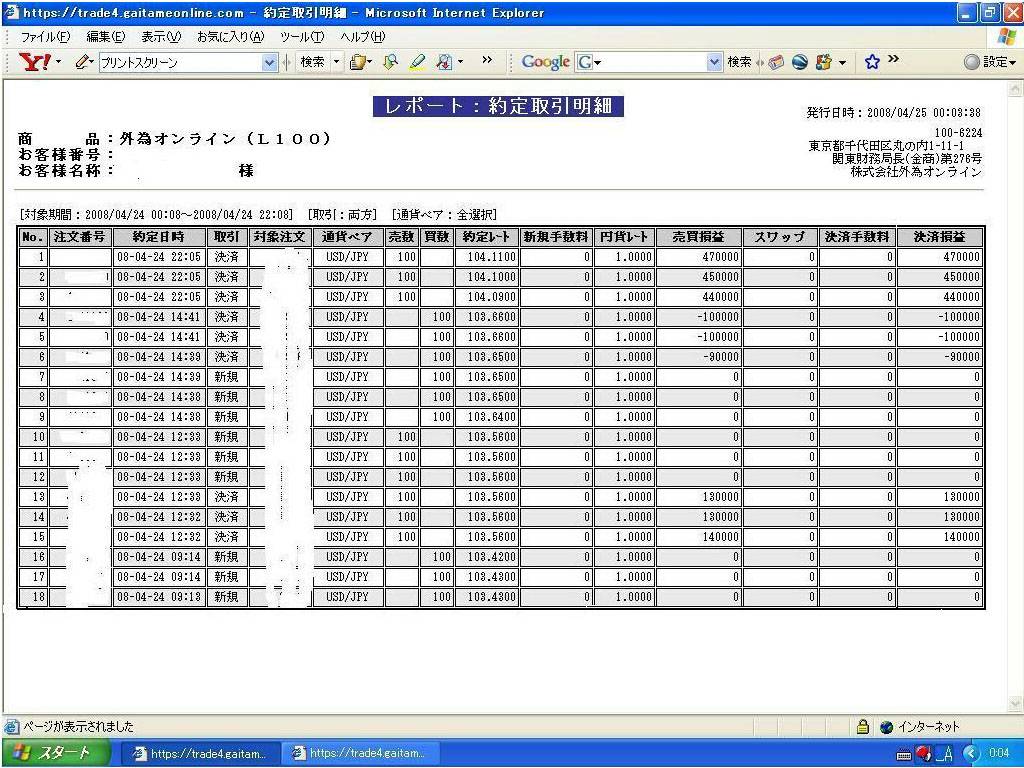
Task: Click the padlock security icon in status bar
Action: tap(862, 727)
